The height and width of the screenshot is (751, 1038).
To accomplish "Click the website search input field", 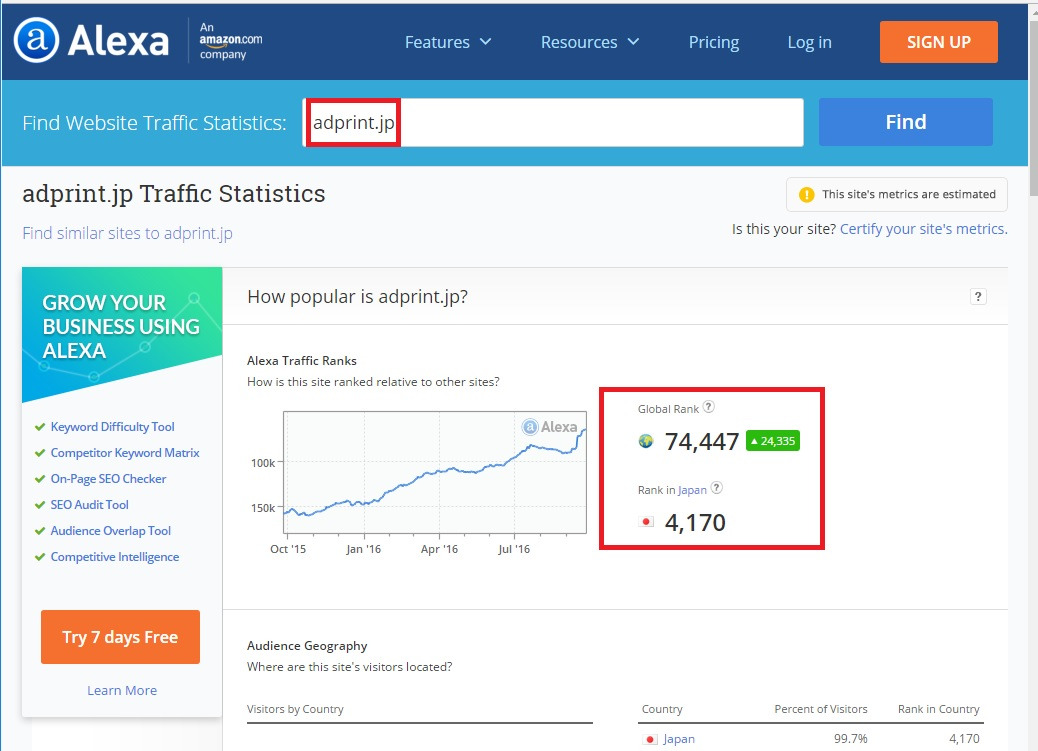I will tap(553, 123).
